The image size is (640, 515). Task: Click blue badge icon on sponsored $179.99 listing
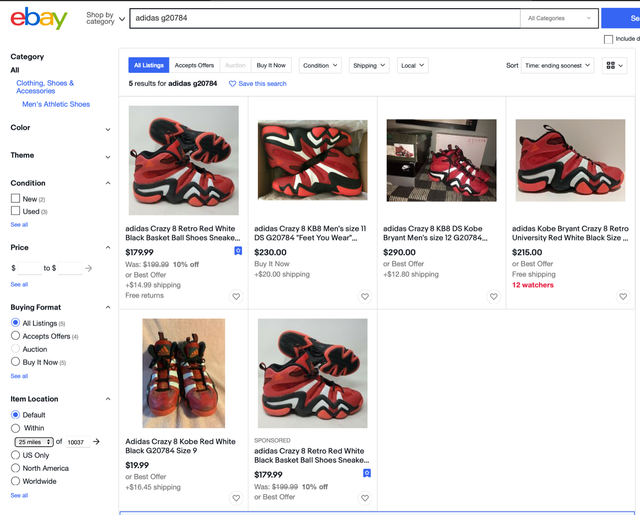(367, 473)
